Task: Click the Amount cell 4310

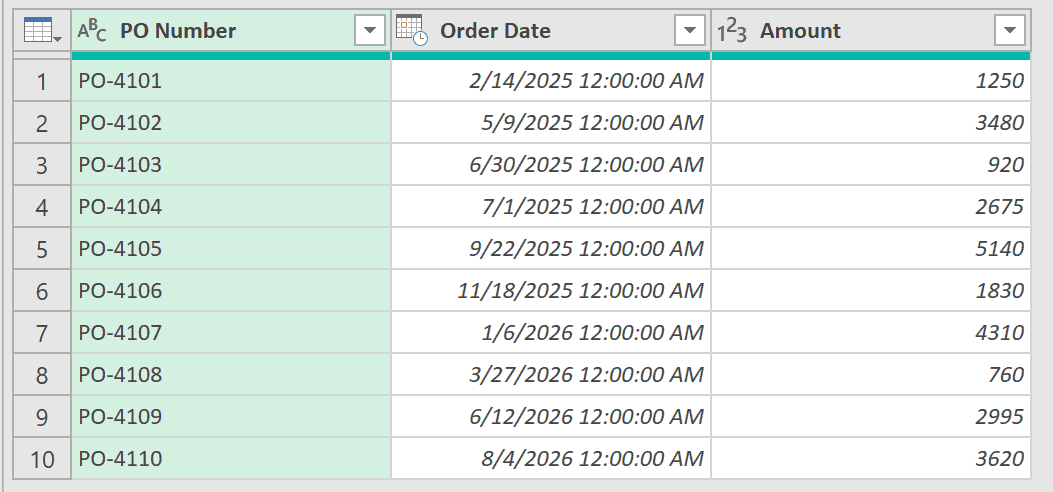Action: (x=871, y=332)
